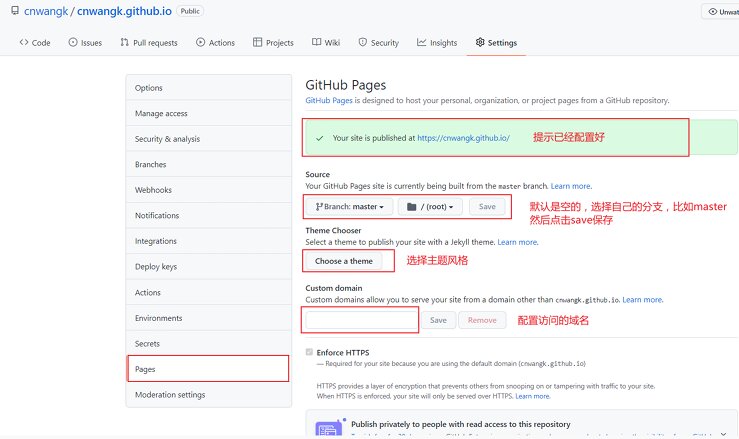739x439 pixels.
Task: Open the published site URL cnwangk.github.io
Action: [x=463, y=138]
